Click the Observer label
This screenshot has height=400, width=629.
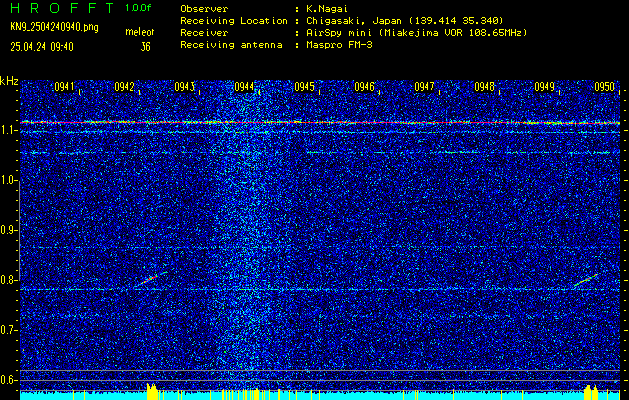point(204,9)
